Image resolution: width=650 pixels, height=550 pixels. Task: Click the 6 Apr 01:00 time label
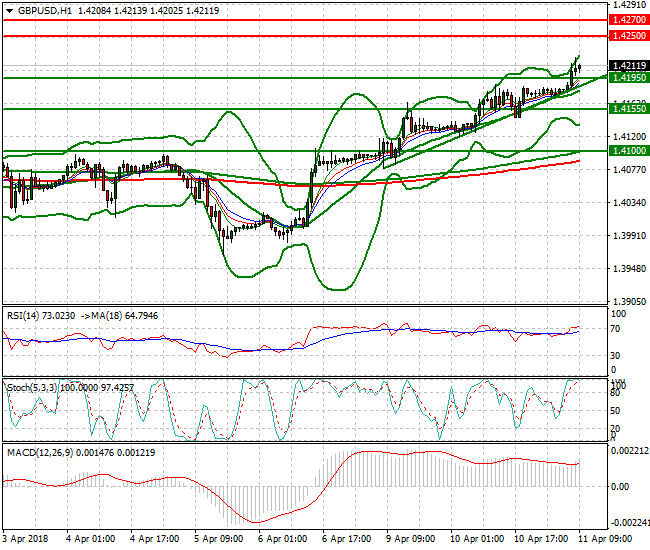282,539
